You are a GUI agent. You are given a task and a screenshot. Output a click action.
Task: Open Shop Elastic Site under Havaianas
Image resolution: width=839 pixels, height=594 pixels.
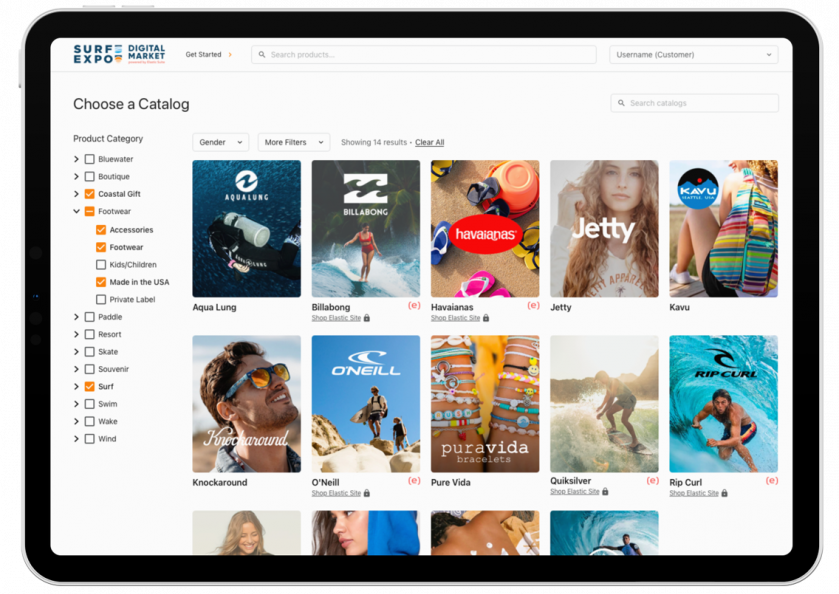455,318
